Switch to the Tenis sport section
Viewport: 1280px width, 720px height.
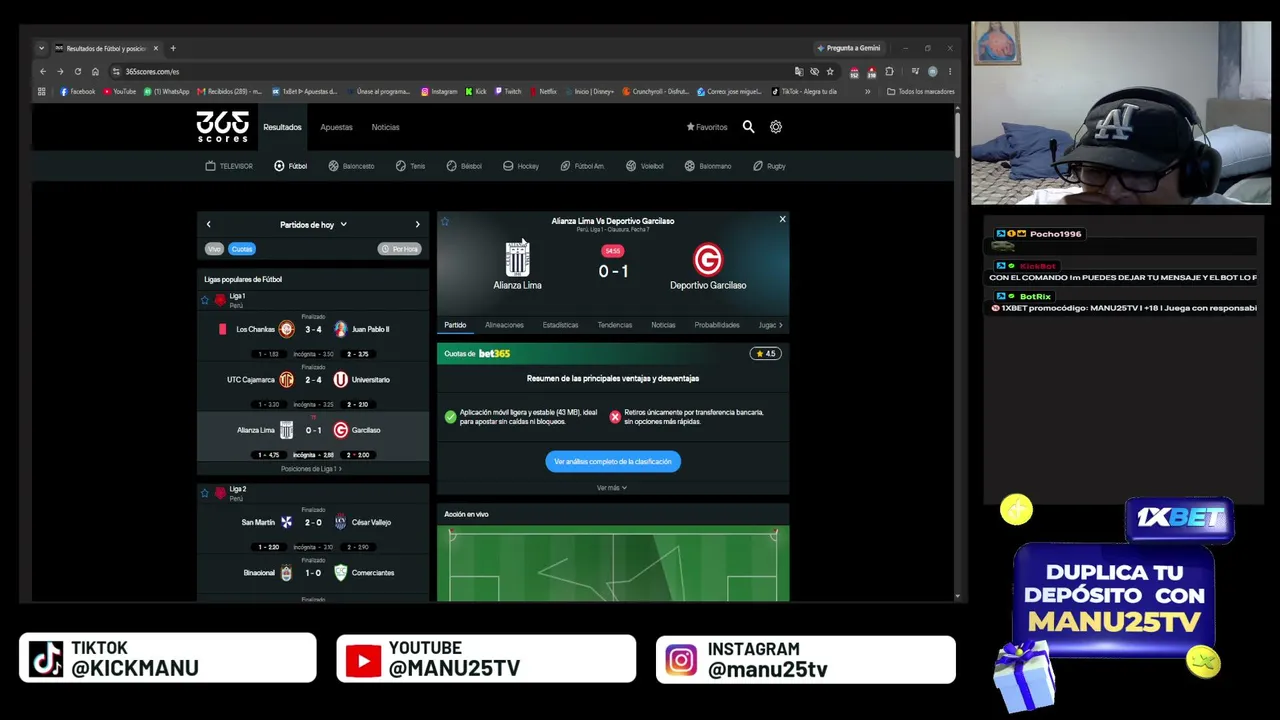pyautogui.click(x=411, y=166)
